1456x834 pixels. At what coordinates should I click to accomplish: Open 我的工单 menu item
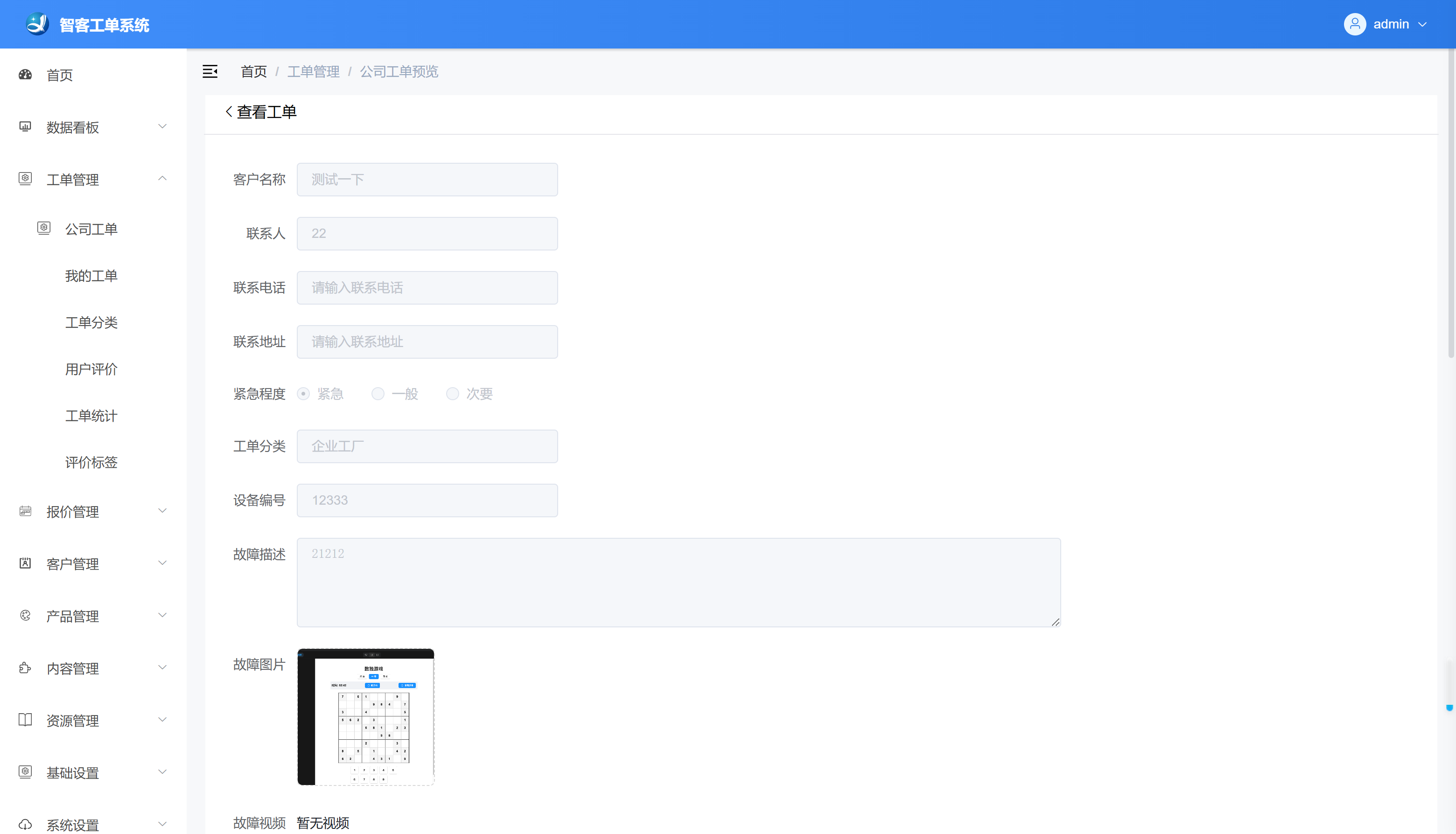(91, 276)
